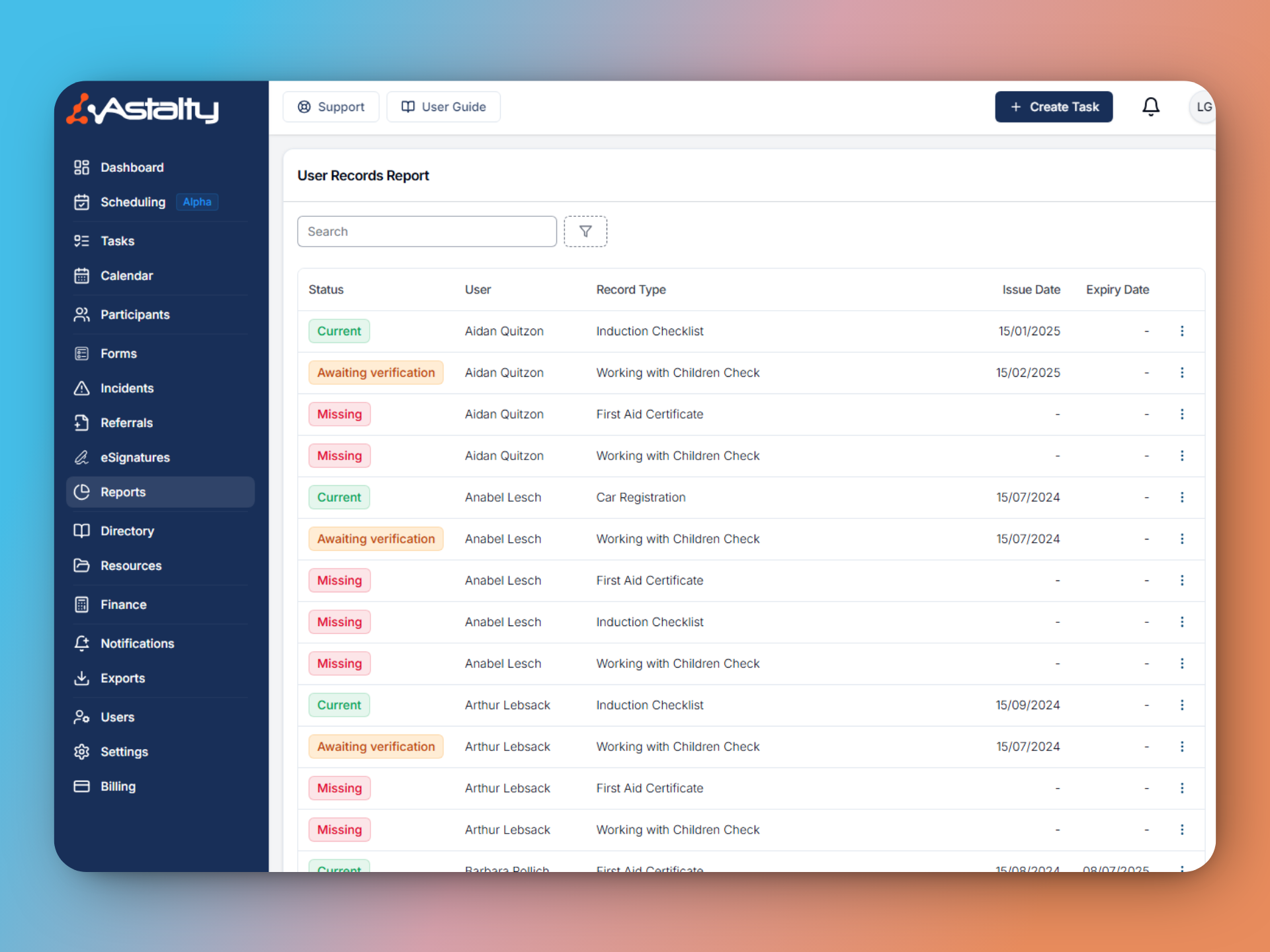This screenshot has width=1270, height=952.
Task: Click the Astalty logo
Action: point(143,110)
